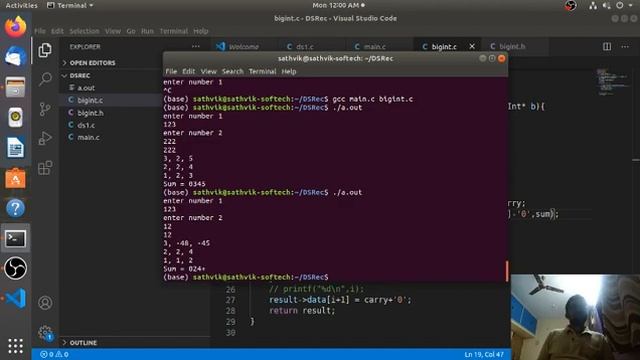Open the Files manager dock icon
The width and height of the screenshot is (640, 360).
[x=16, y=87]
